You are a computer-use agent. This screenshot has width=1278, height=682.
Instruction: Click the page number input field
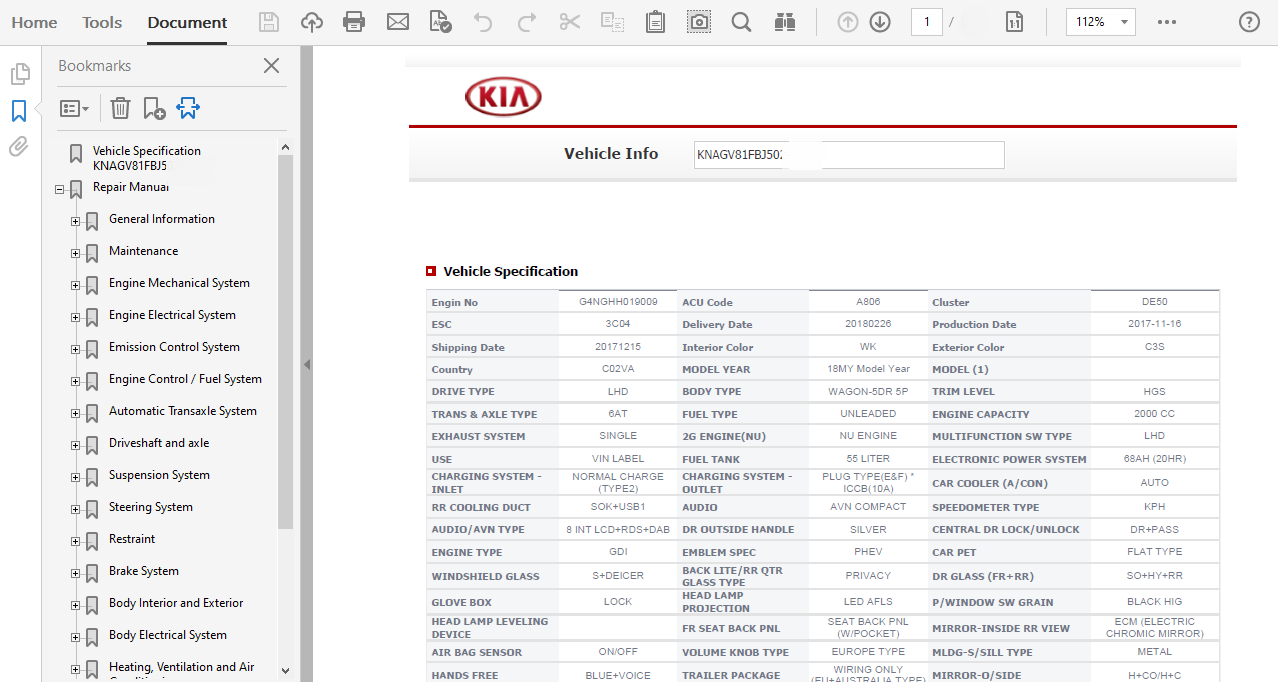[x=926, y=22]
